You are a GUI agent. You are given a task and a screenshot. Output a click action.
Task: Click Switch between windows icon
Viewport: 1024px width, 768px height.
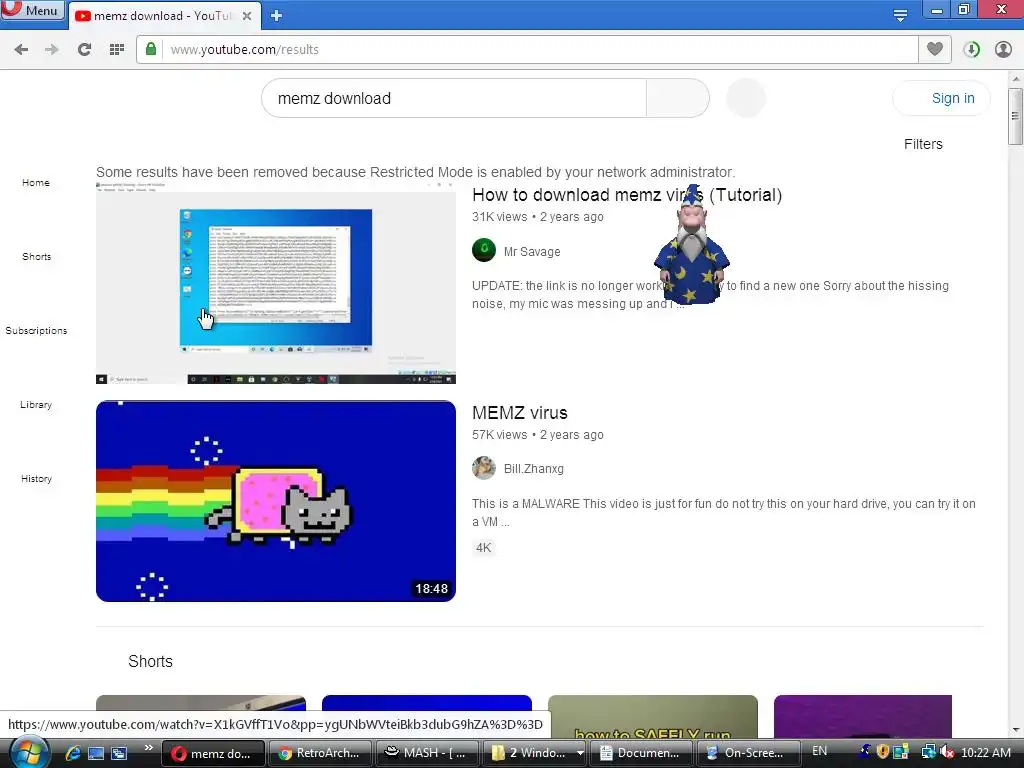[119, 753]
